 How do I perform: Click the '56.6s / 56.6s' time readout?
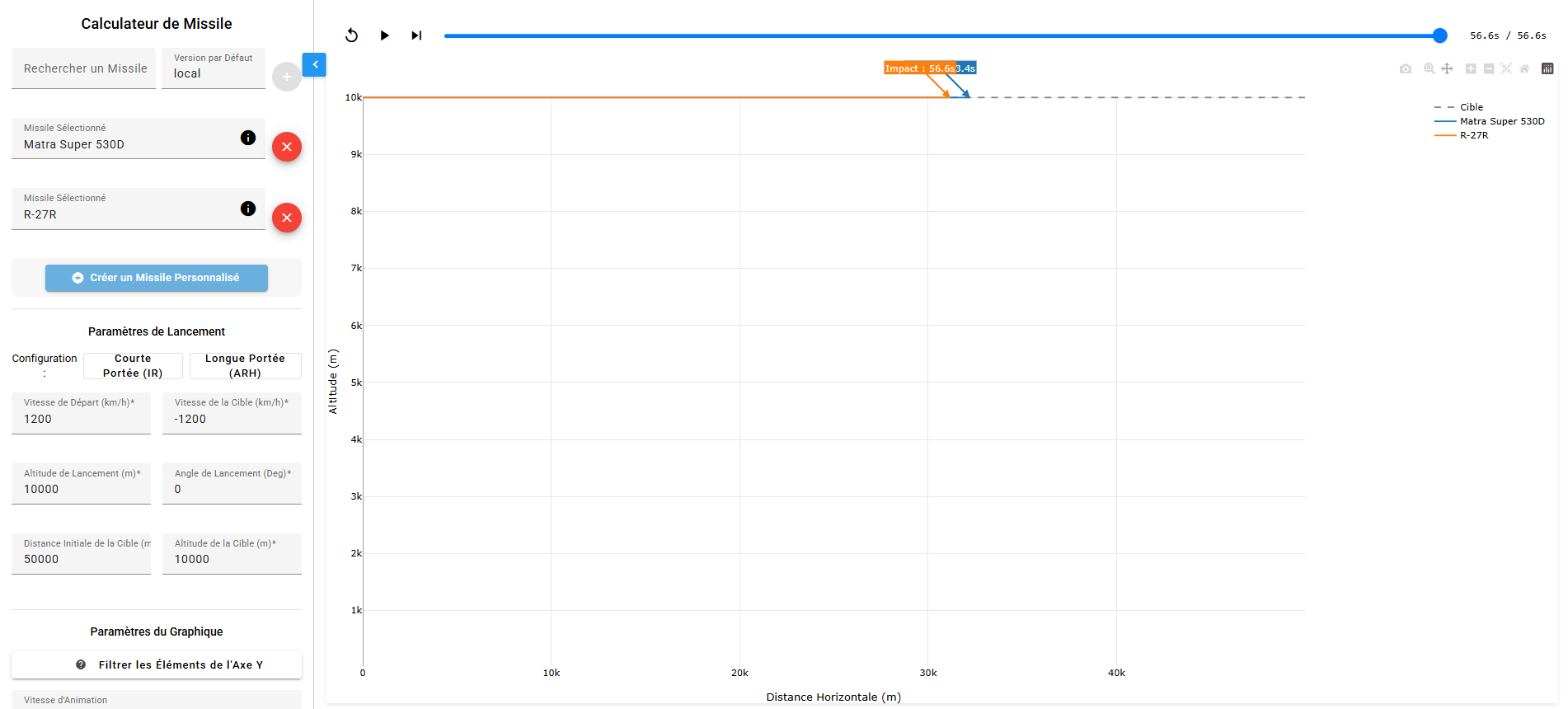(x=1508, y=35)
